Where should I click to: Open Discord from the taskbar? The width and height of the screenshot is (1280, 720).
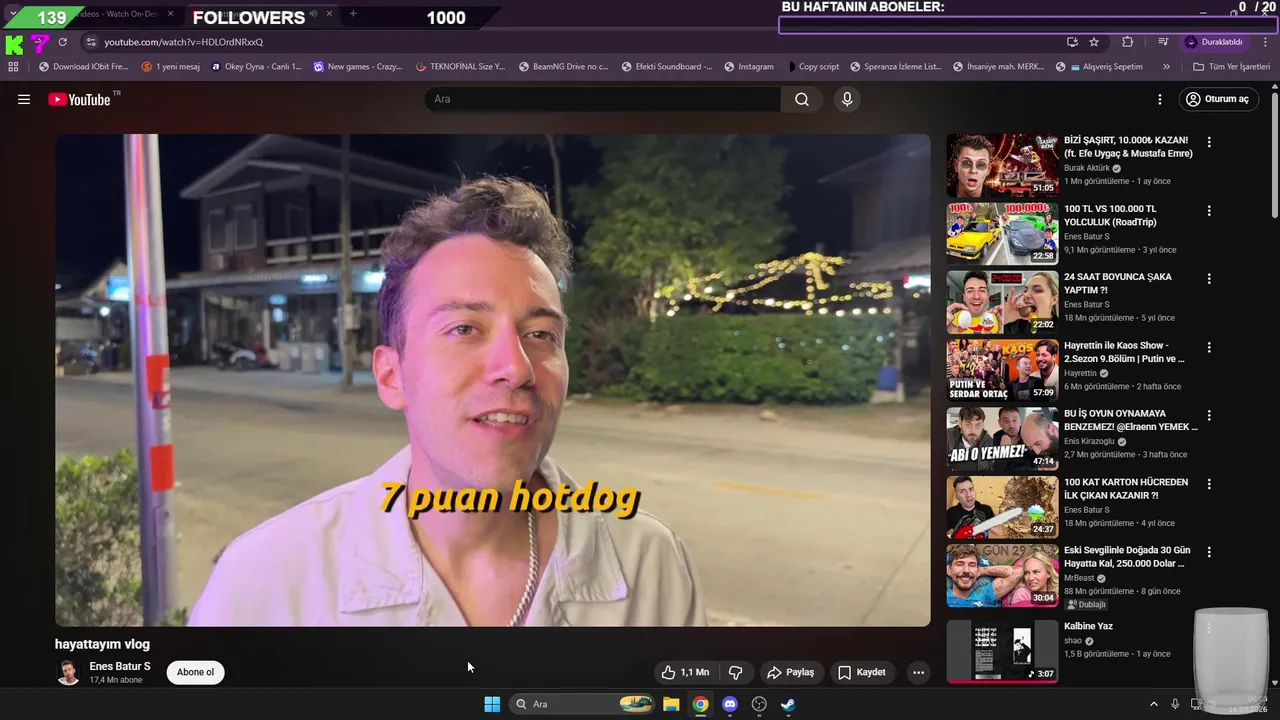point(730,704)
